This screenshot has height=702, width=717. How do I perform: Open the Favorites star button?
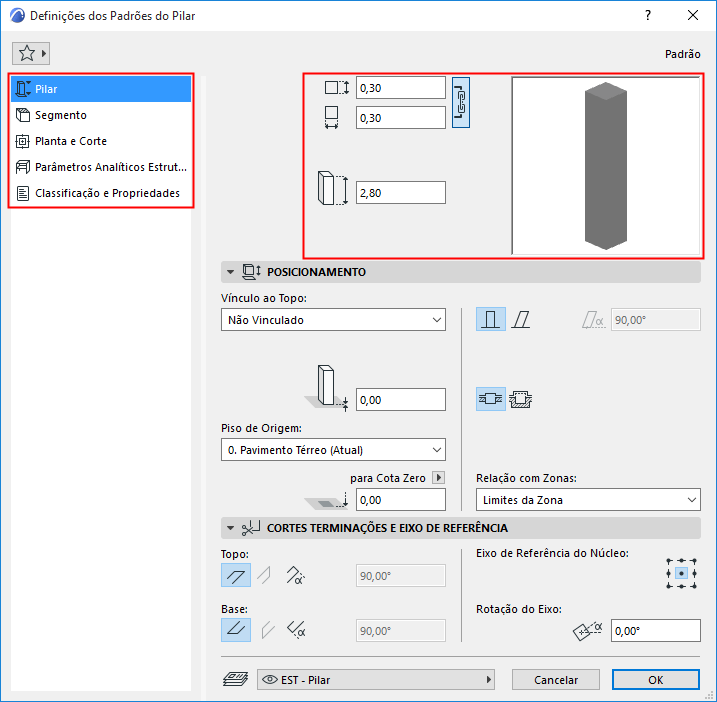click(x=31, y=54)
